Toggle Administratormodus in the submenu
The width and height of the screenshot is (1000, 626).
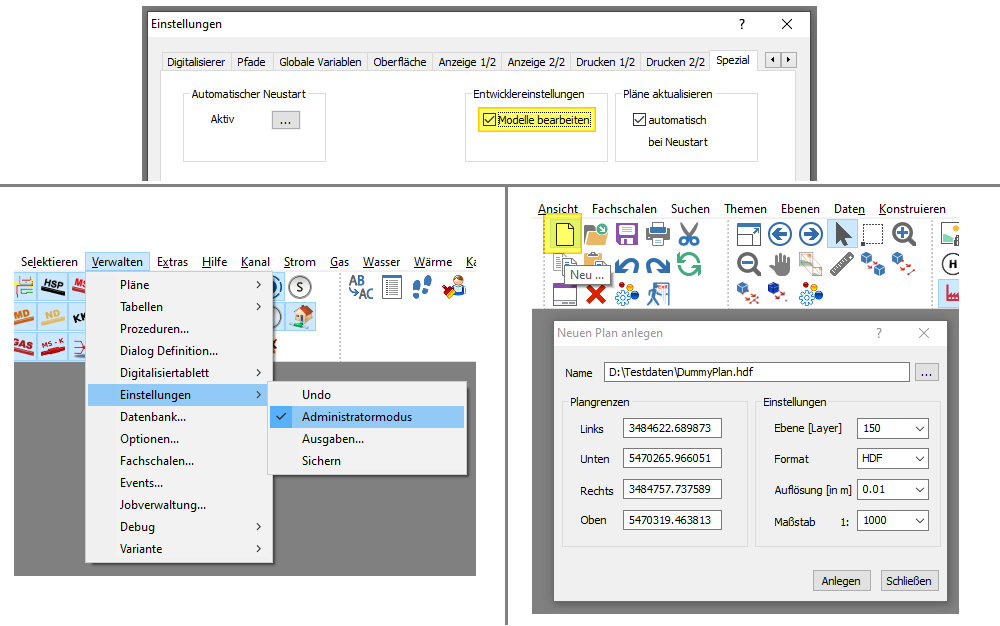click(356, 417)
